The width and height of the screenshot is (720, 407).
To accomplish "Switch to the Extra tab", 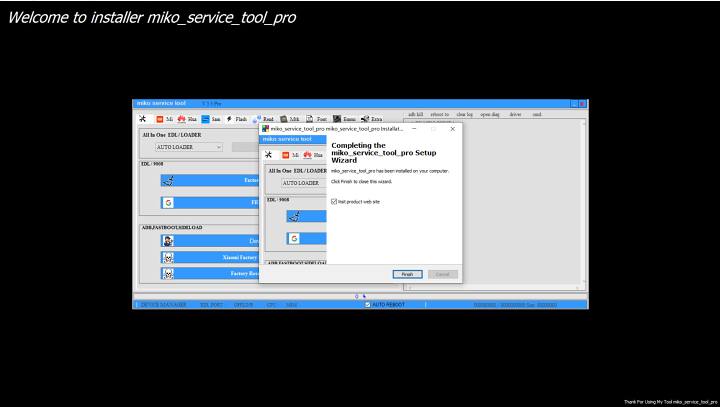I will 371,119.
